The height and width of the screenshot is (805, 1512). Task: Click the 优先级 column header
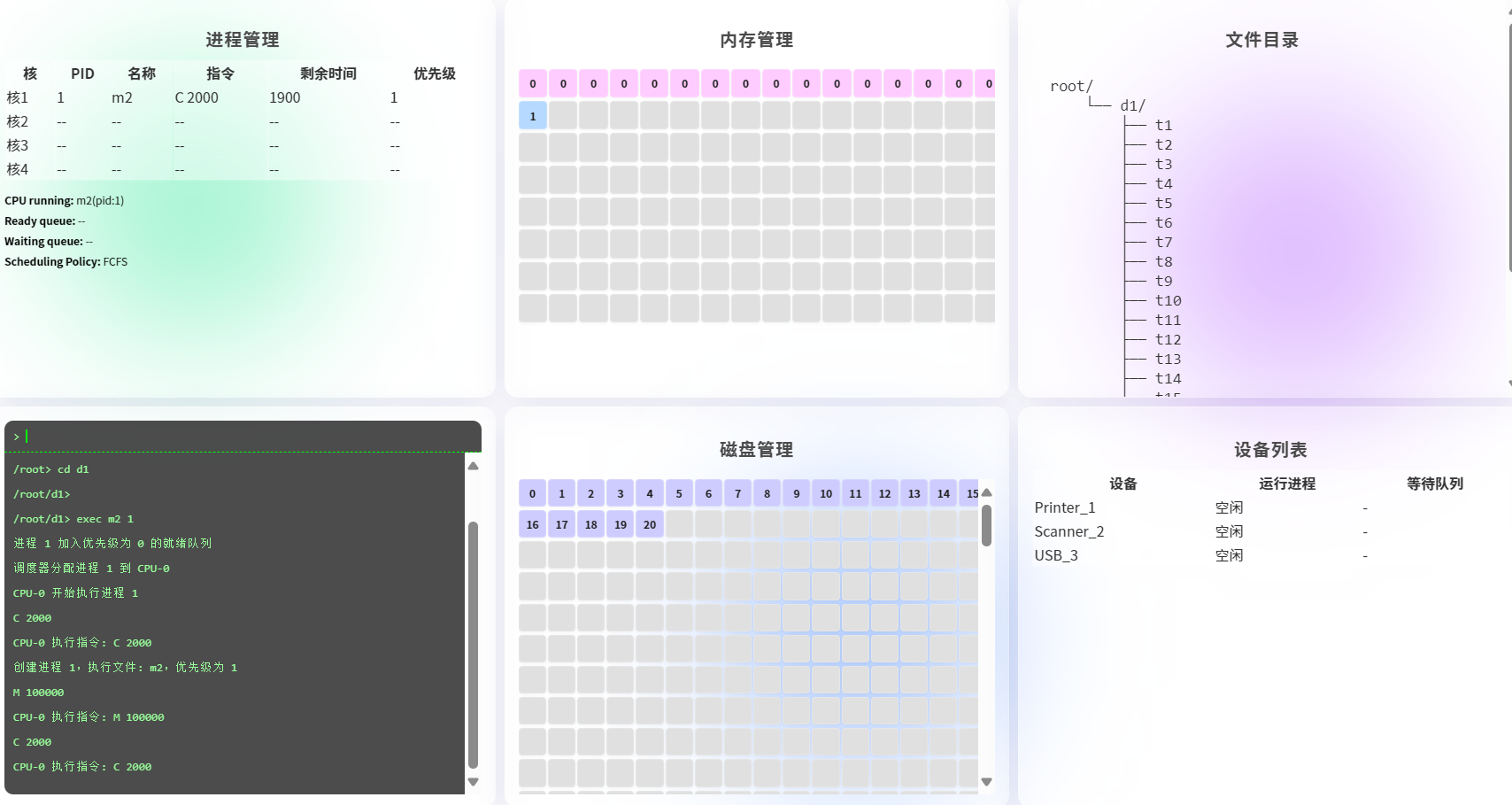(434, 74)
